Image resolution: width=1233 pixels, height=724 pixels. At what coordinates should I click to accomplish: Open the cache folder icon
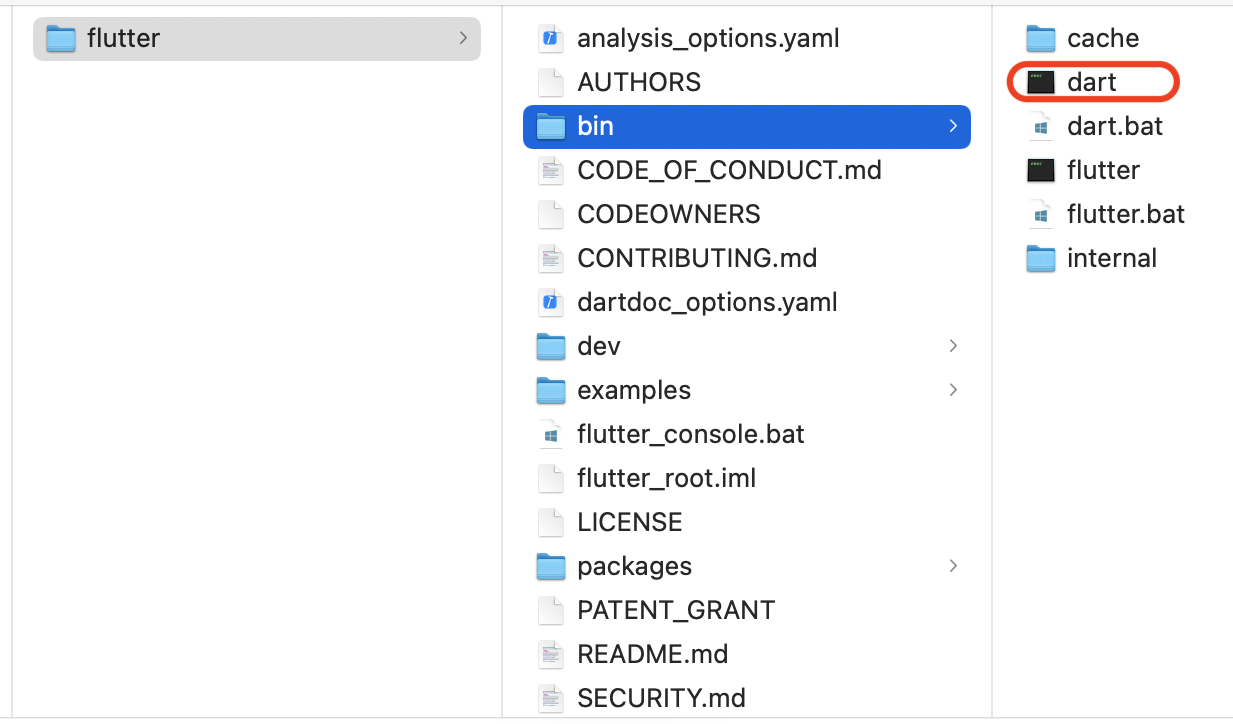pos(1041,39)
